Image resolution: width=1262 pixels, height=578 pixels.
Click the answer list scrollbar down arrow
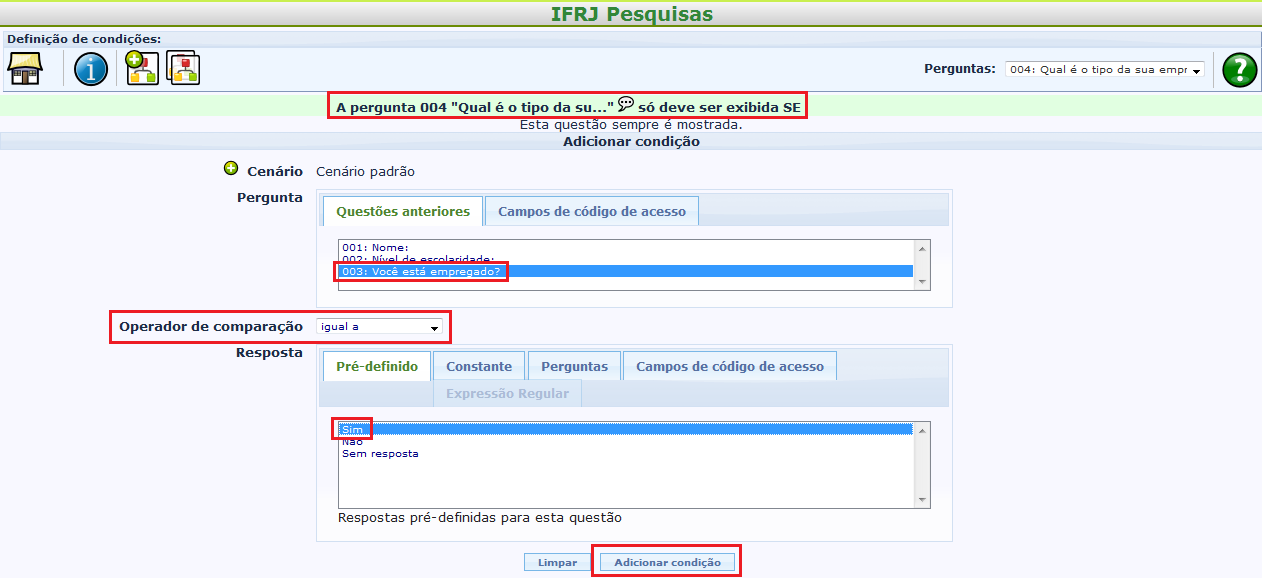click(x=922, y=500)
